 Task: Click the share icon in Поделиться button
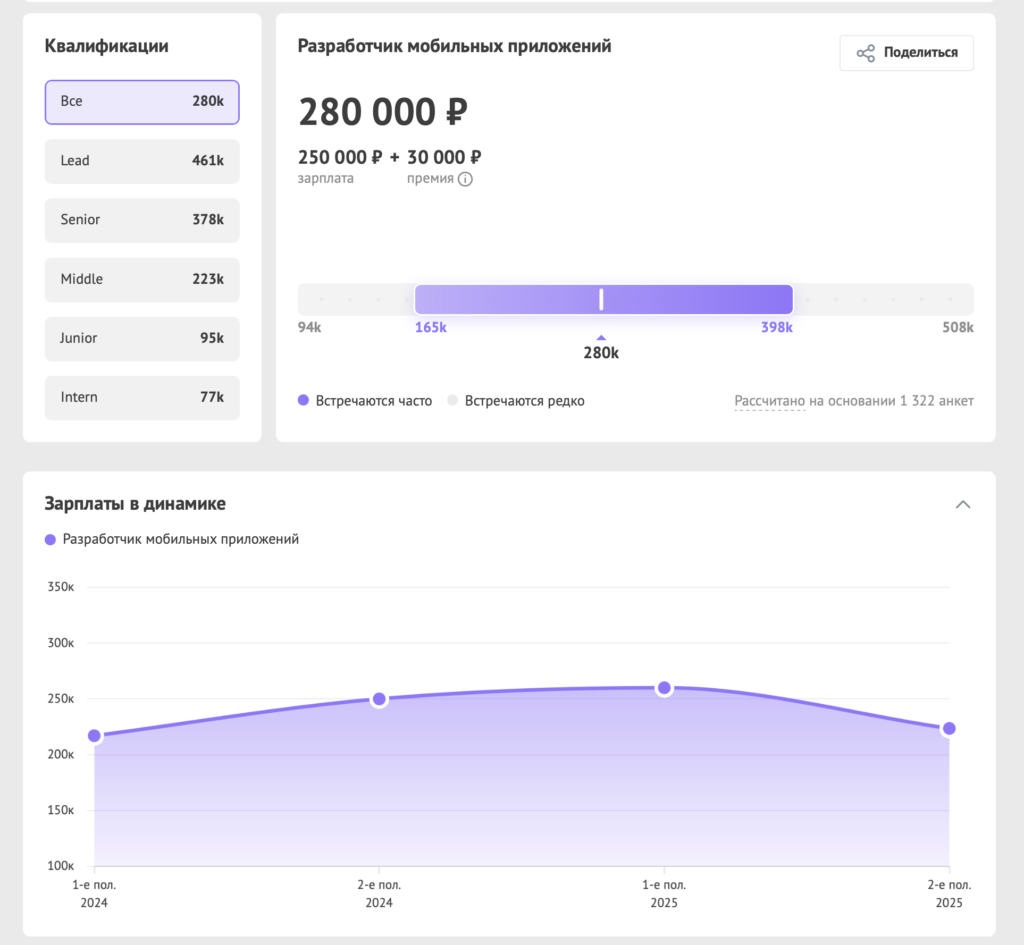[x=865, y=53]
